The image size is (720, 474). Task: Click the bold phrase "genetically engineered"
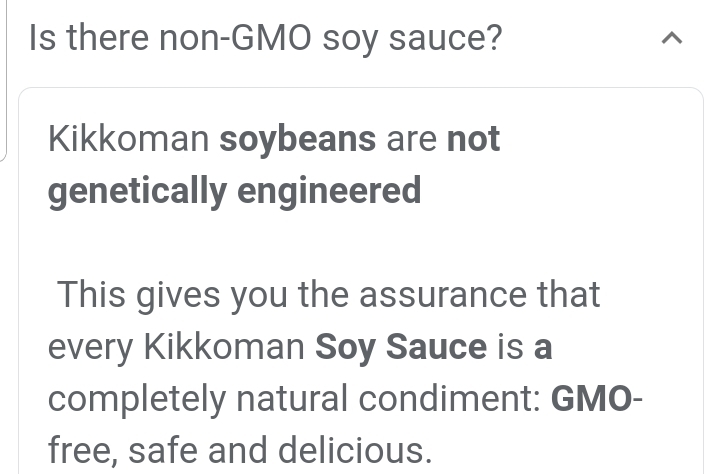point(234,190)
